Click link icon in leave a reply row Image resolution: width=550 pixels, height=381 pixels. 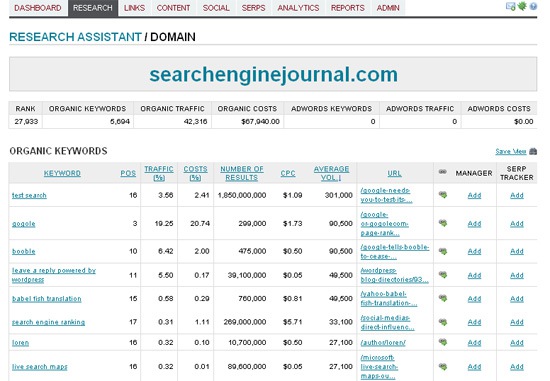pos(443,275)
